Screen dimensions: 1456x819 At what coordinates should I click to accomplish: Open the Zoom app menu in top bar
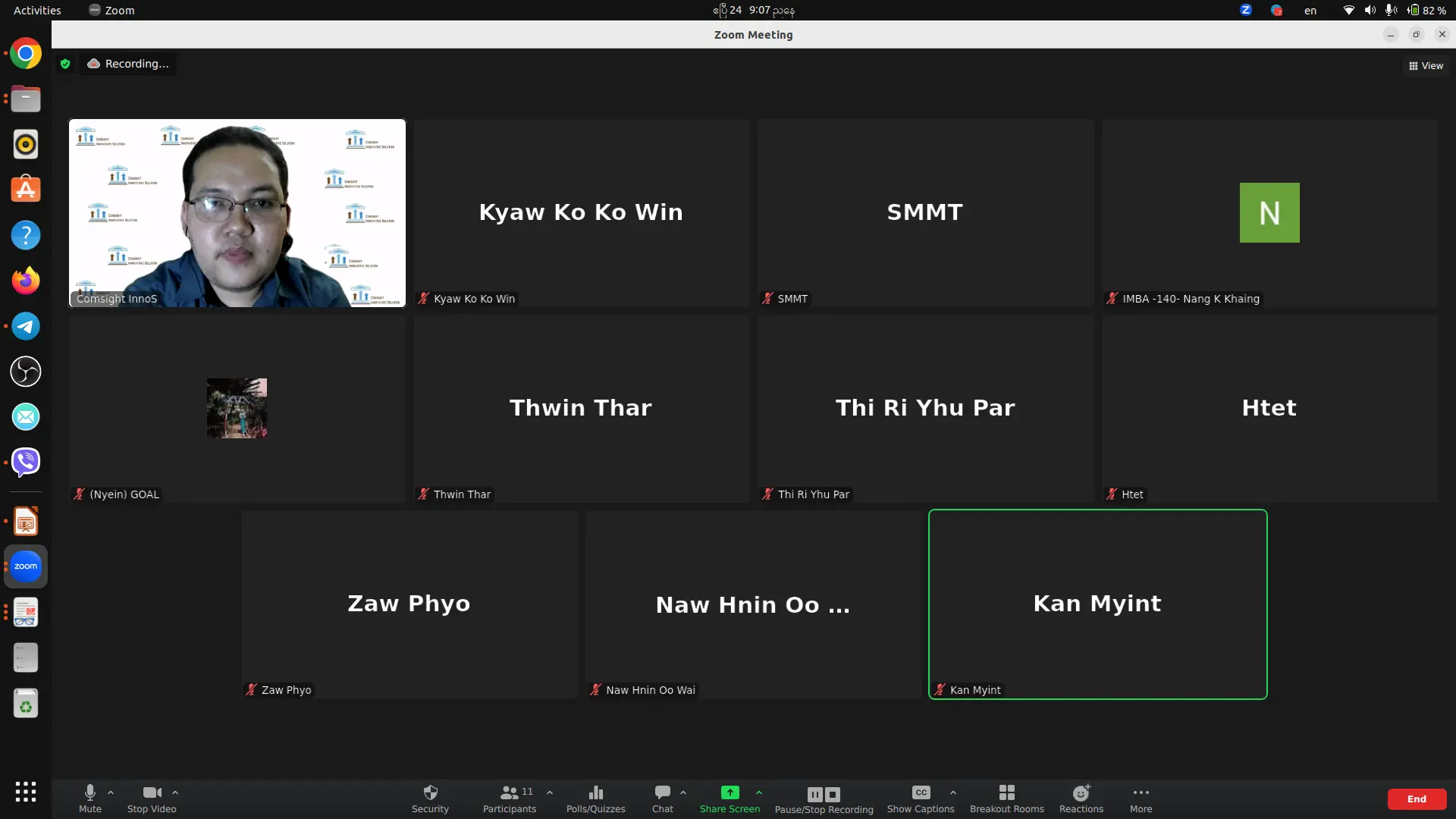pos(111,10)
